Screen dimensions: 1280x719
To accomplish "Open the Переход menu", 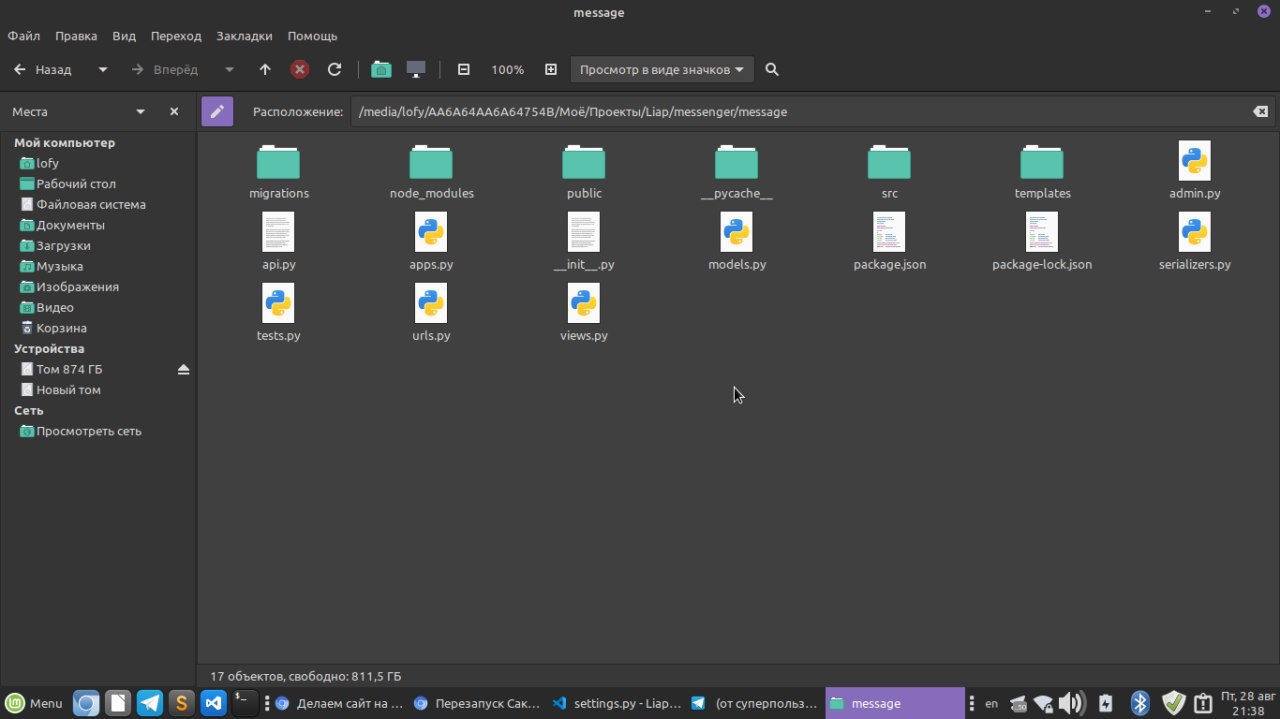I will point(176,36).
